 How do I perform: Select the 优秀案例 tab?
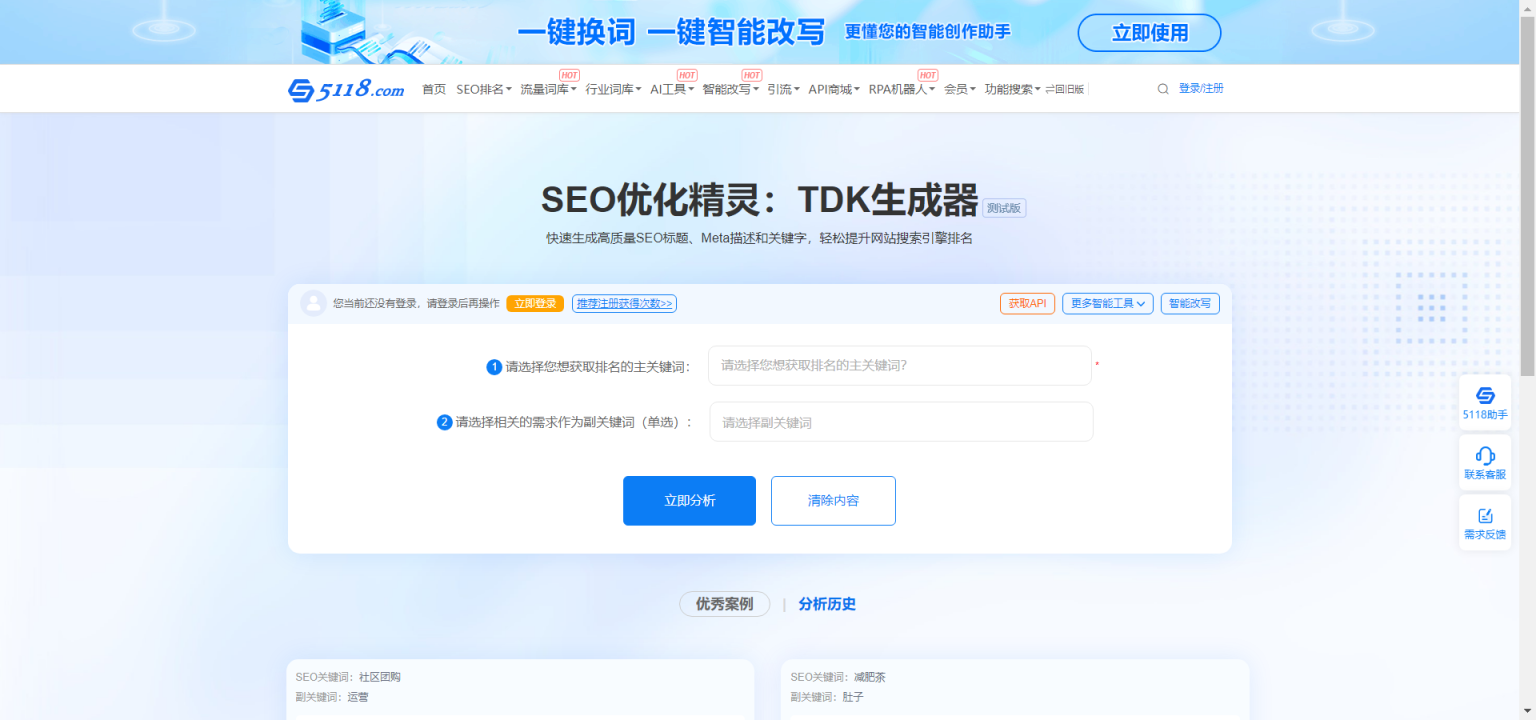pos(724,604)
